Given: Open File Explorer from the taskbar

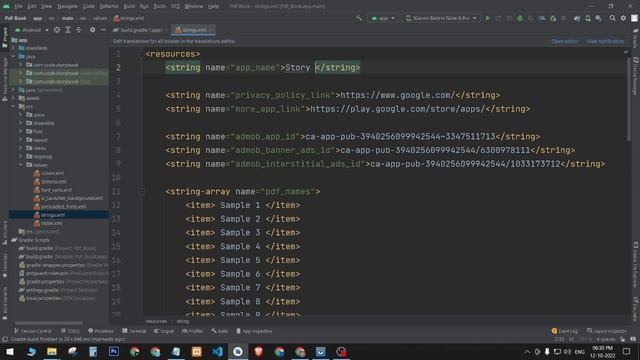Looking at the screenshot, I should point(52,351).
